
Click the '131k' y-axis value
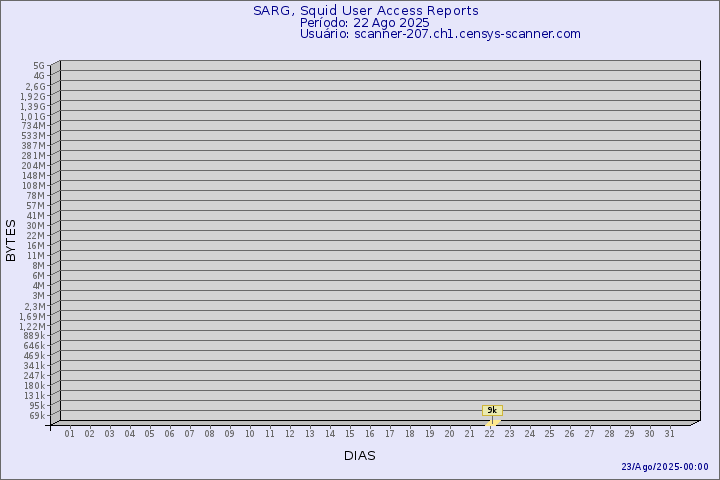click(34, 396)
